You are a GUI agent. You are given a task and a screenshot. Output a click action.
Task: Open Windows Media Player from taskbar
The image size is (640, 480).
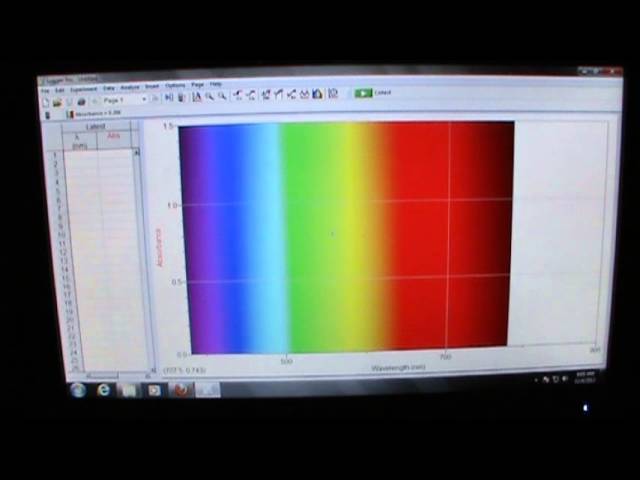coord(154,391)
